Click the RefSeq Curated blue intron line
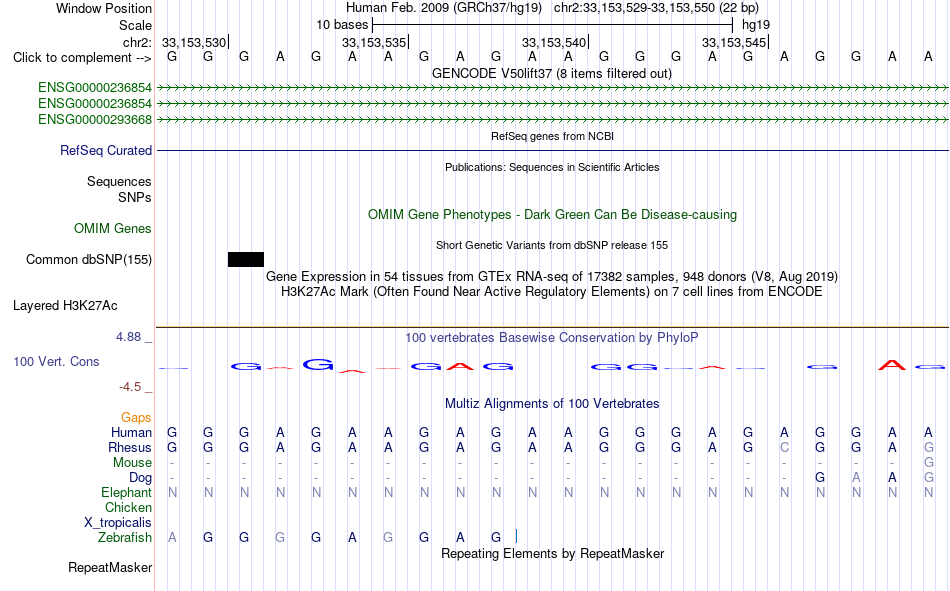950x591 pixels. point(552,150)
